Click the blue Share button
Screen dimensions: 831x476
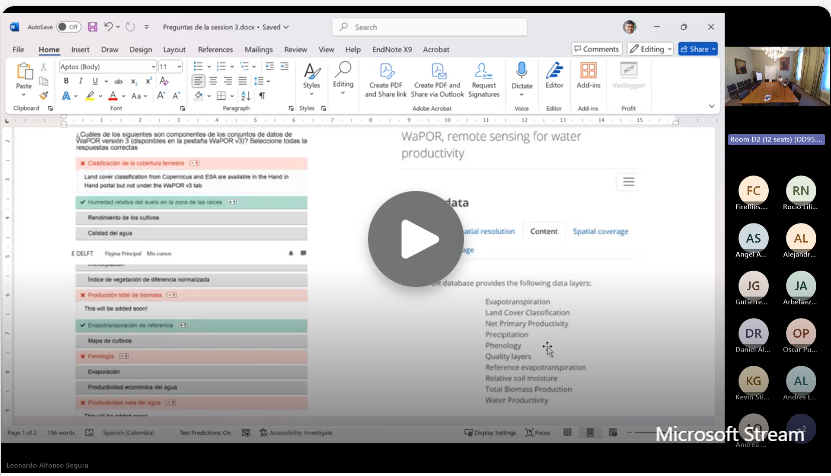point(697,49)
